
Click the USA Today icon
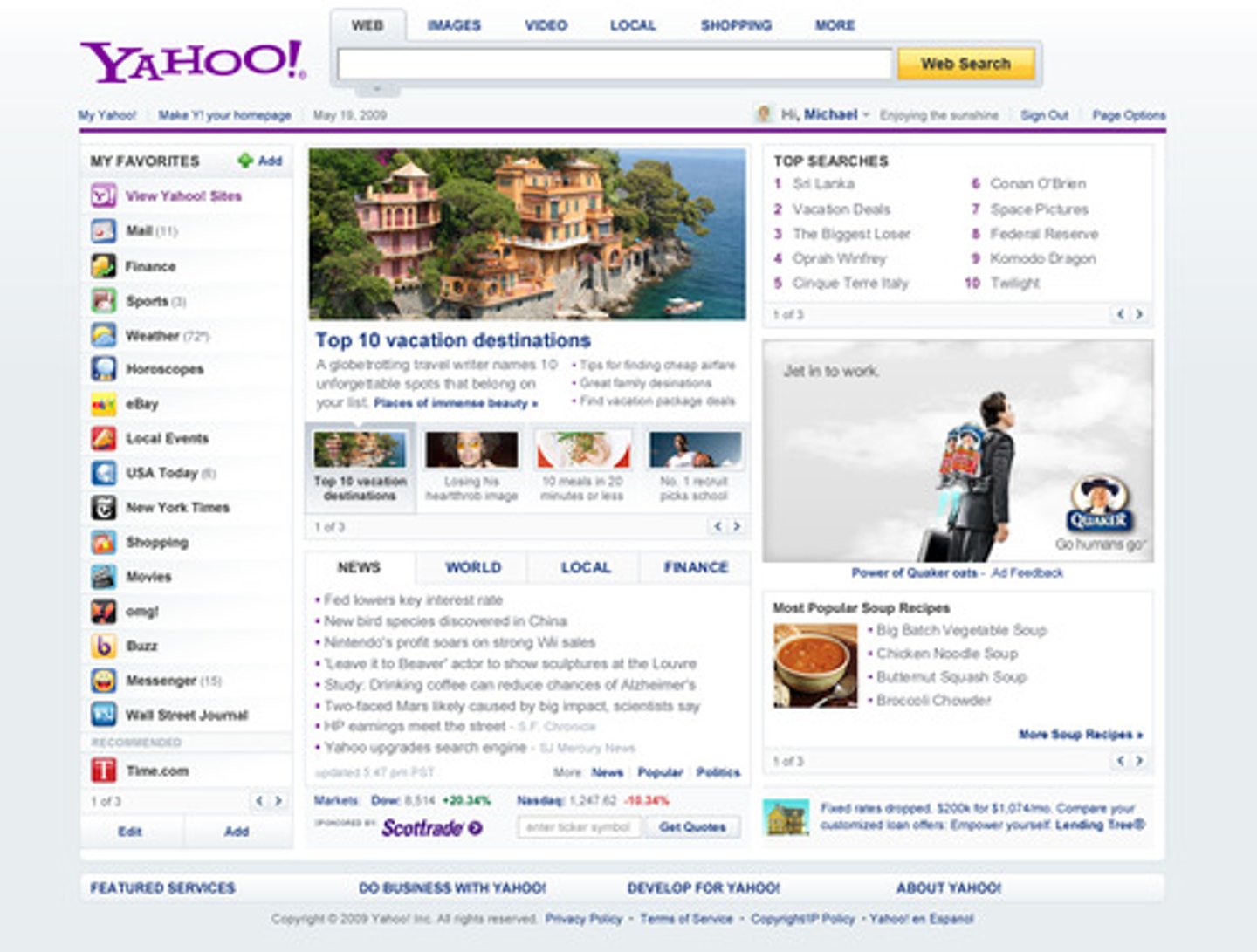click(104, 473)
